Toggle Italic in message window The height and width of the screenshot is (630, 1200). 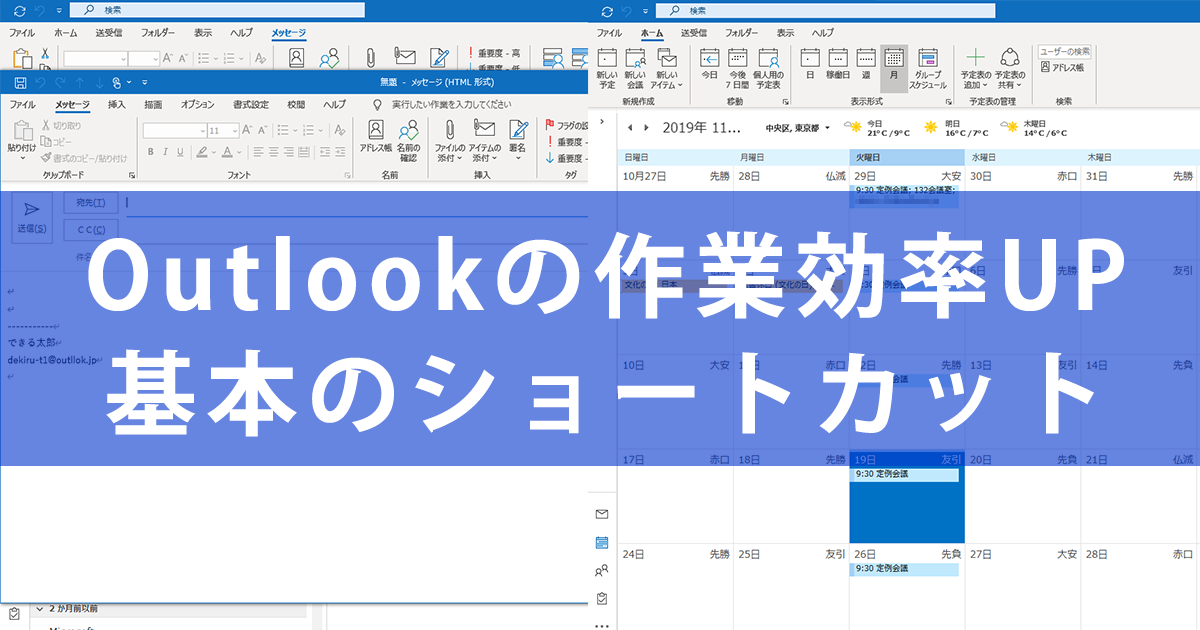click(166, 152)
